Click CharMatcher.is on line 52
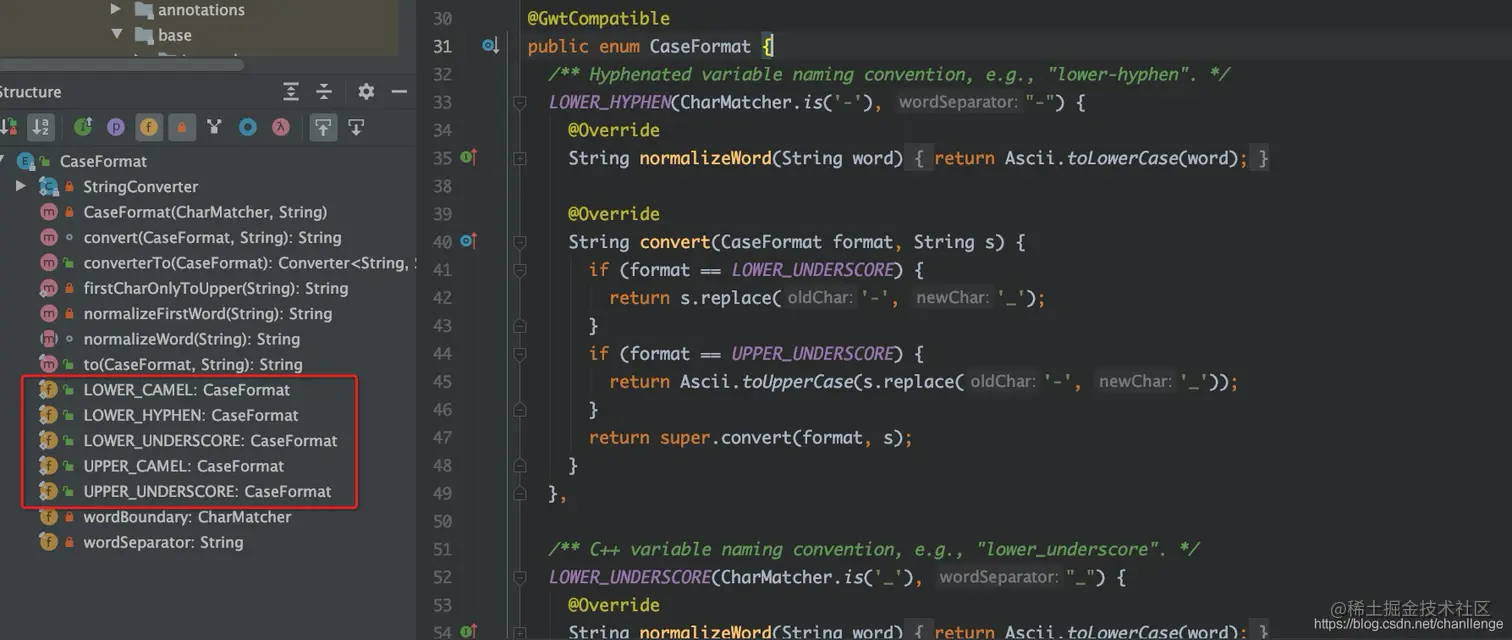The image size is (1512, 640). pyautogui.click(x=790, y=577)
